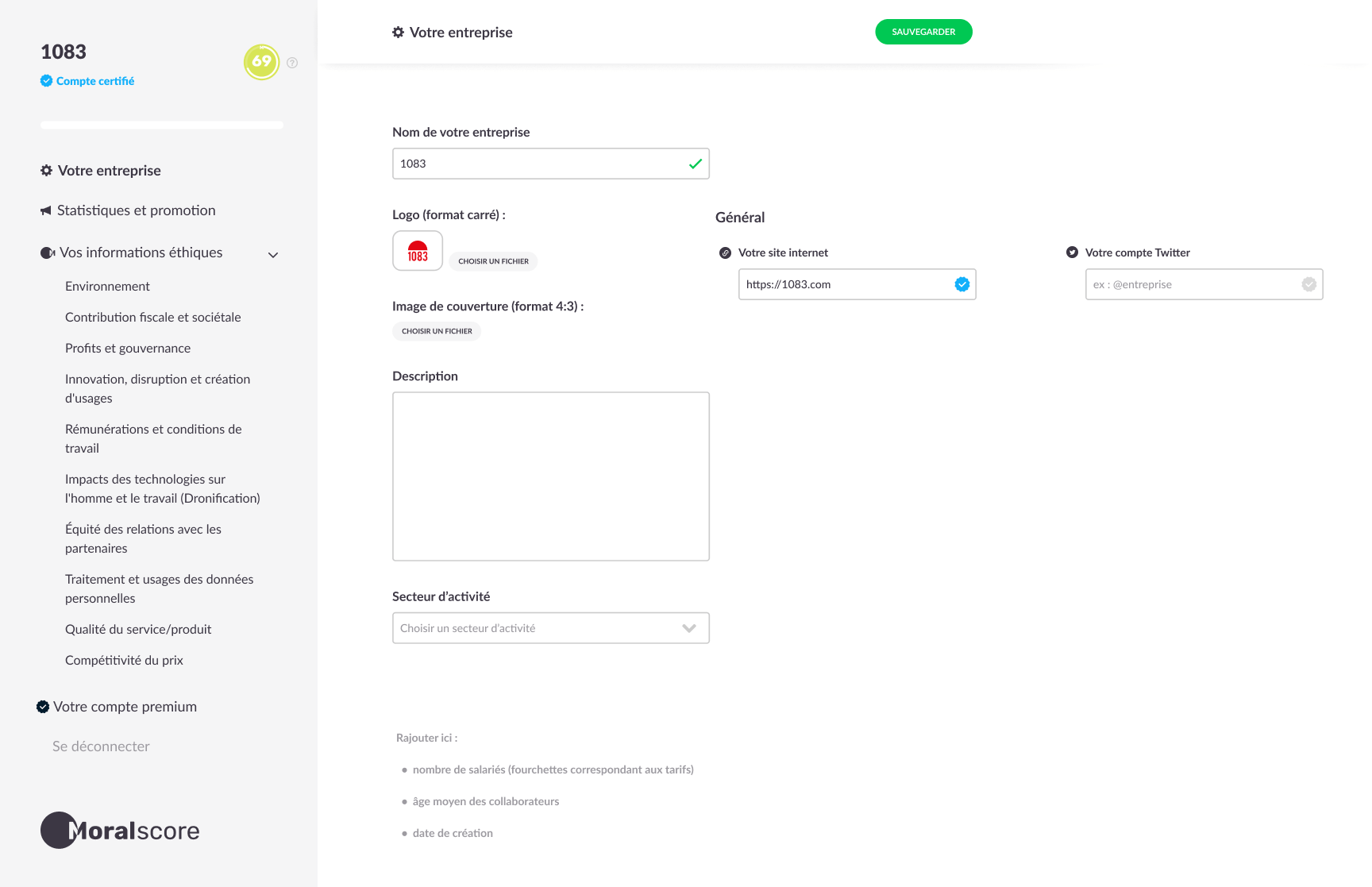This screenshot has width=1372, height=887.
Task: Click the megaphone icon for Statistiques et promotion
Action: [x=46, y=210]
